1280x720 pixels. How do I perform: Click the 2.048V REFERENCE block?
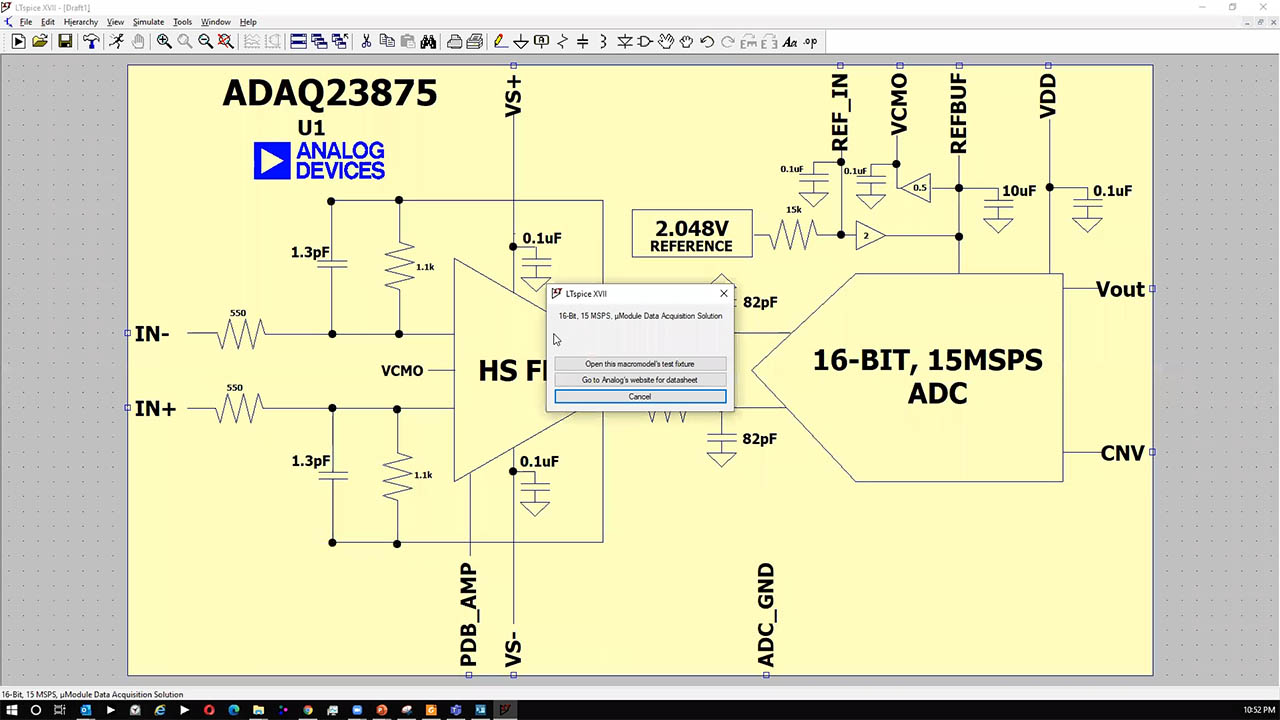click(x=691, y=233)
